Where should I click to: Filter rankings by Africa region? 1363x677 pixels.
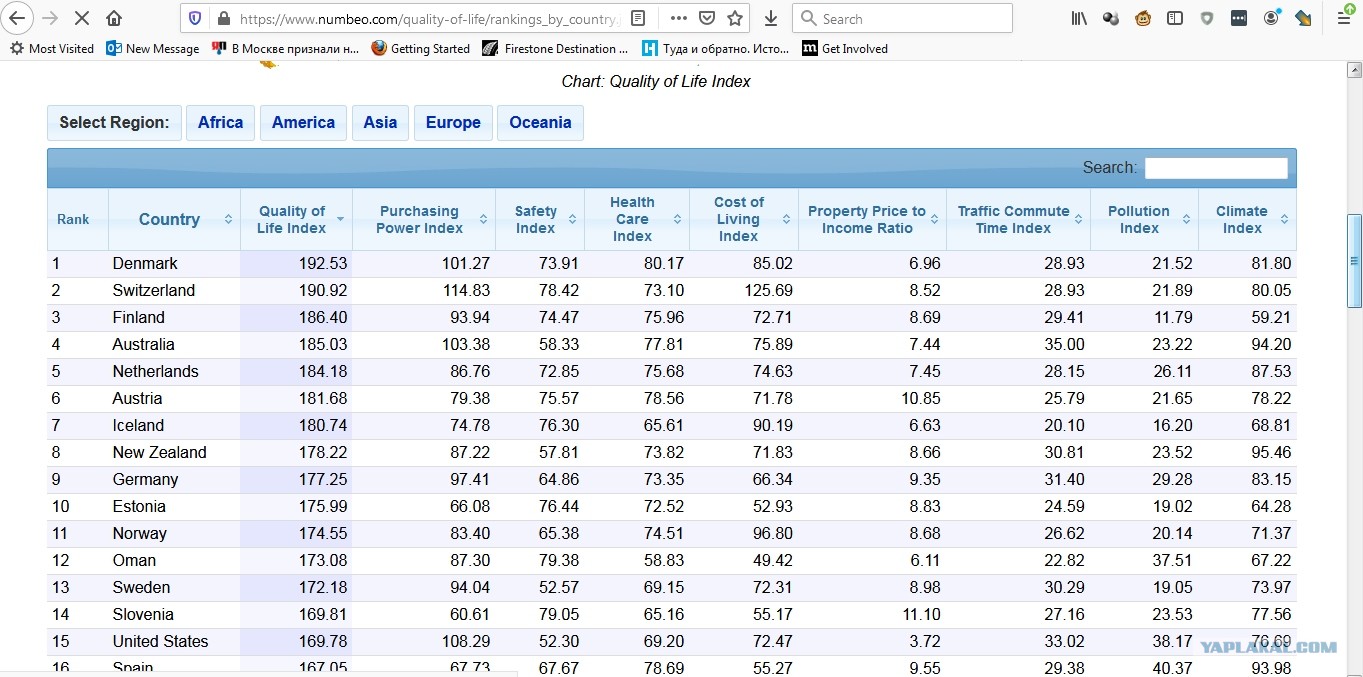point(220,122)
